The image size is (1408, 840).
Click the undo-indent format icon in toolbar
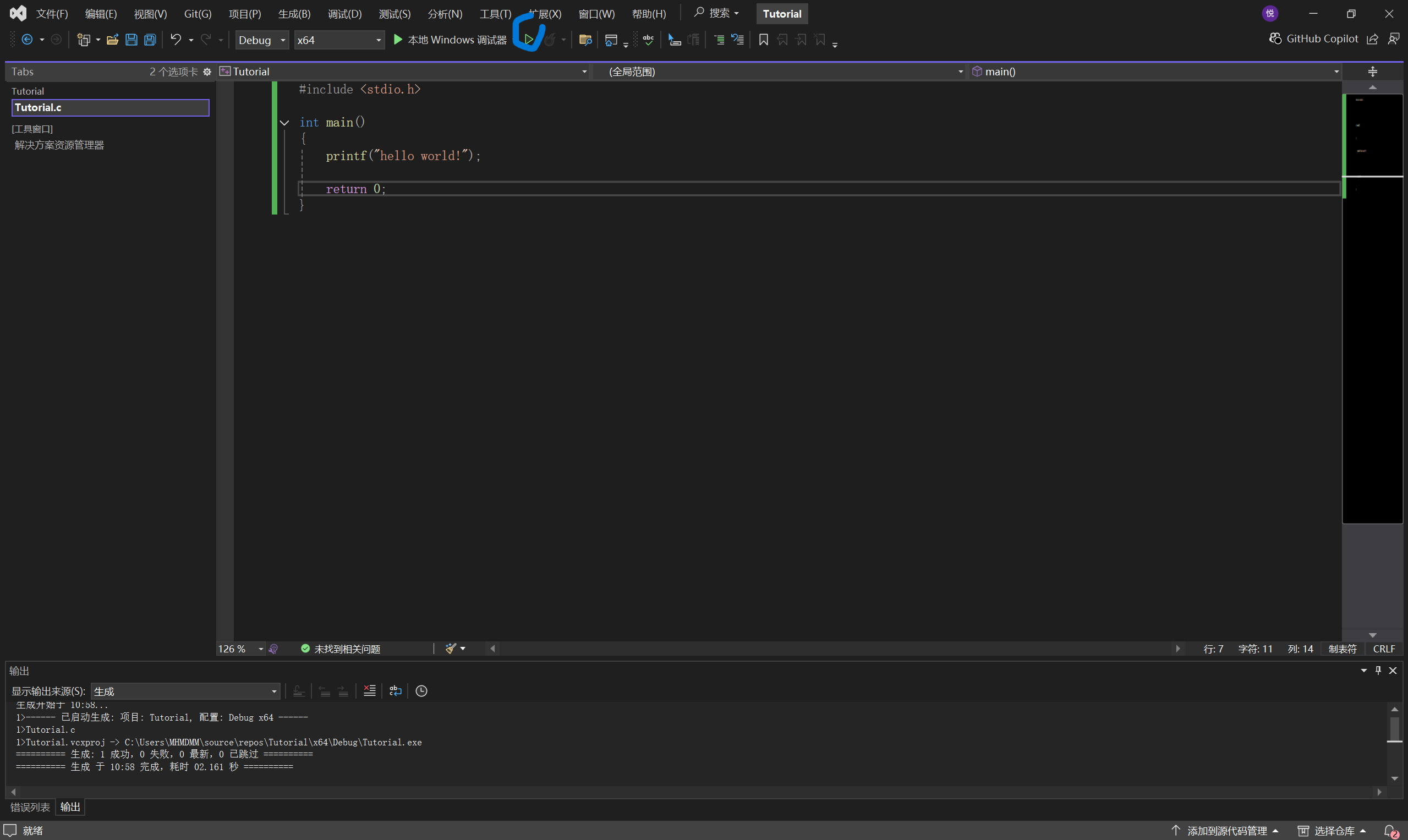738,40
